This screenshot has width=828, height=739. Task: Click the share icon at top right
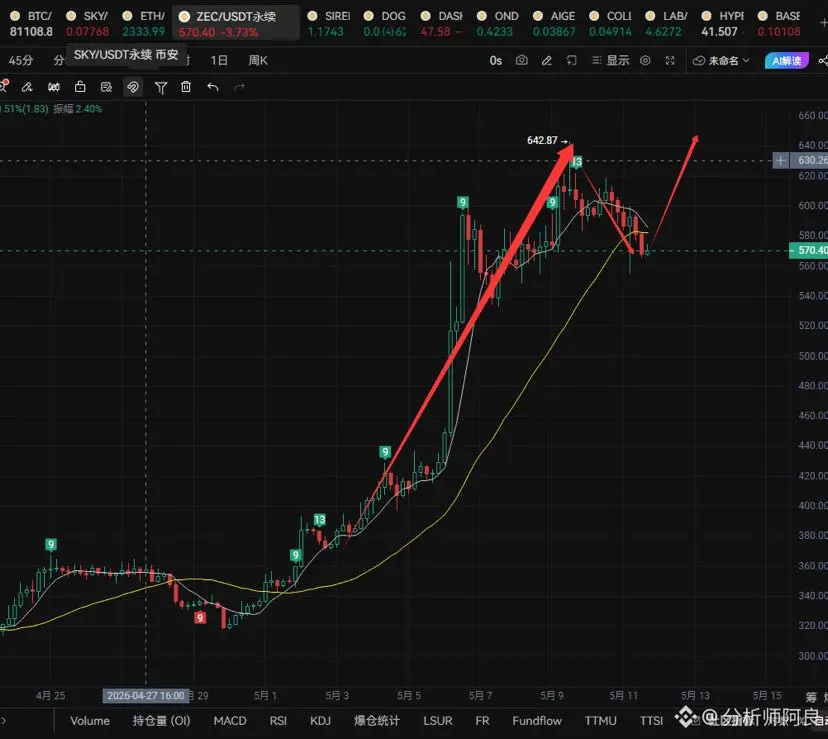823,61
